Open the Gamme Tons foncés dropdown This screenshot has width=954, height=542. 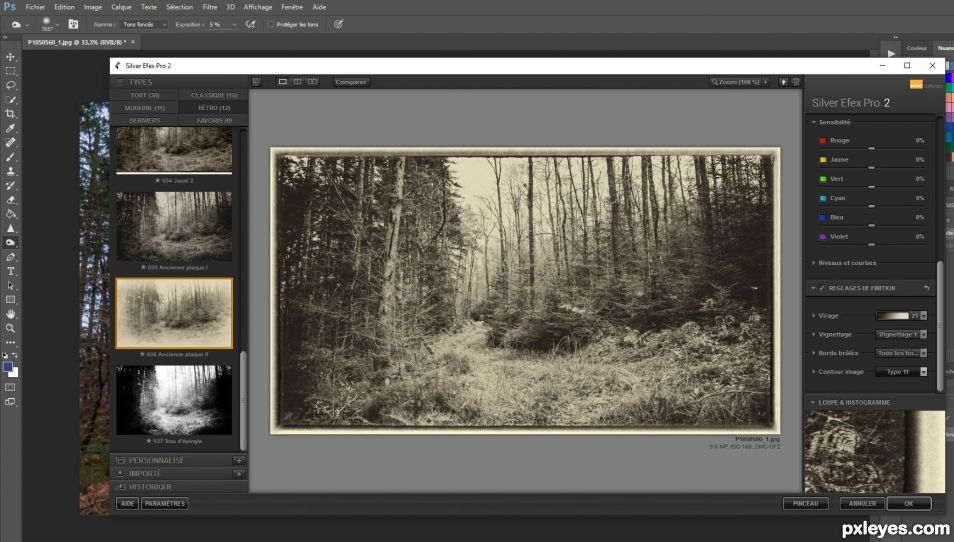(144, 24)
